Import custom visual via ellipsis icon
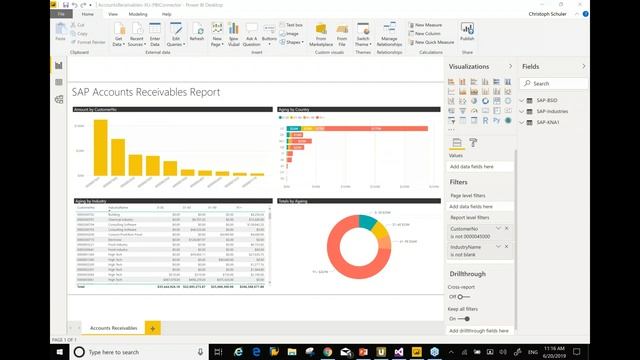640x360 pixels. click(x=451, y=130)
